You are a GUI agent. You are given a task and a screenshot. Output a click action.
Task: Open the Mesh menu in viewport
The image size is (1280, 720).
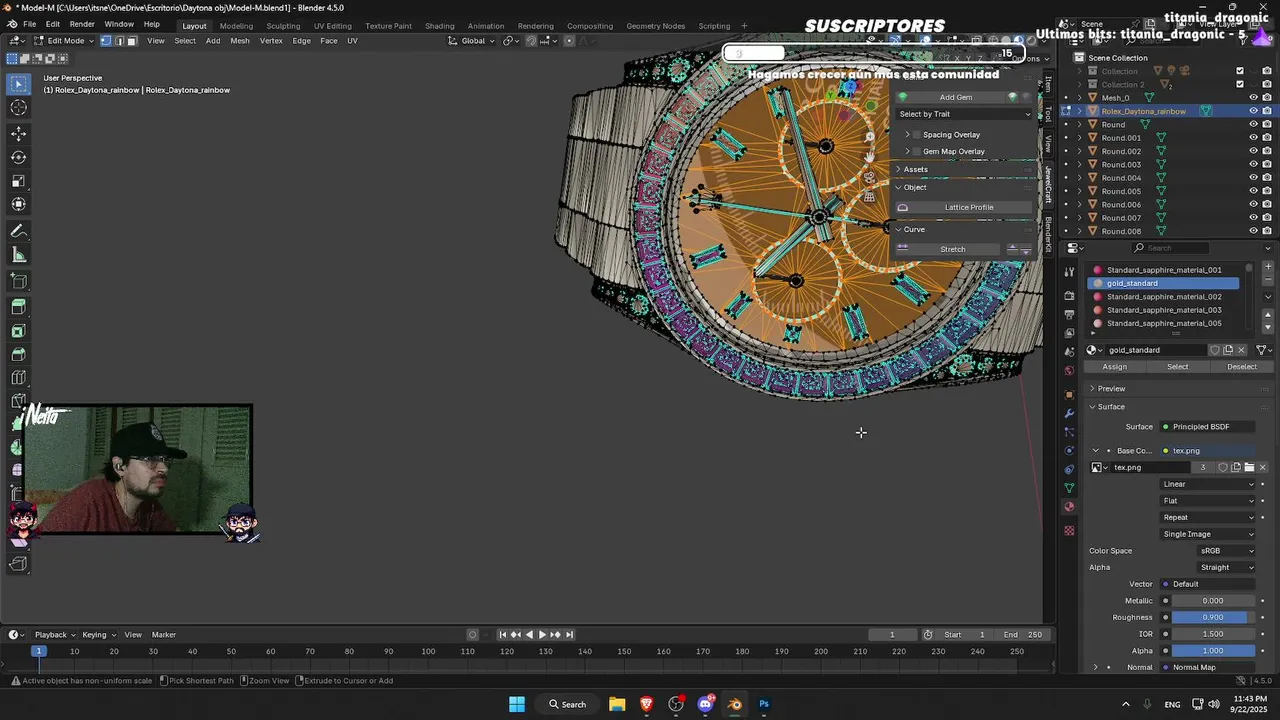(240, 41)
